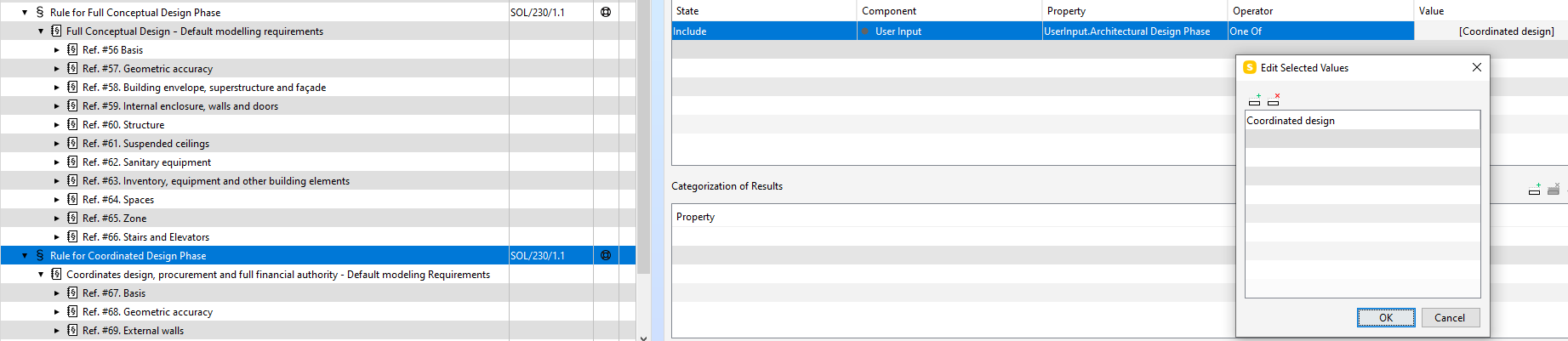Expand Ref. #67 Basis
Image resolution: width=1568 pixels, height=341 pixels.
tap(57, 293)
